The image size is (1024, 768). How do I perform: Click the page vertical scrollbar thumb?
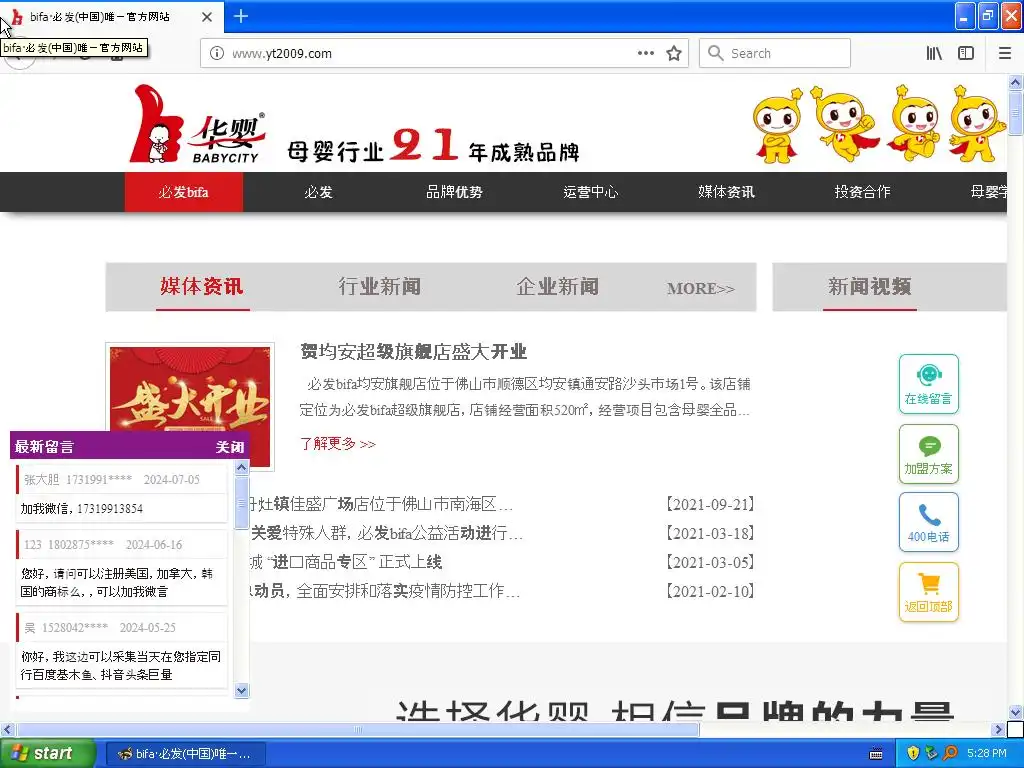click(1016, 113)
